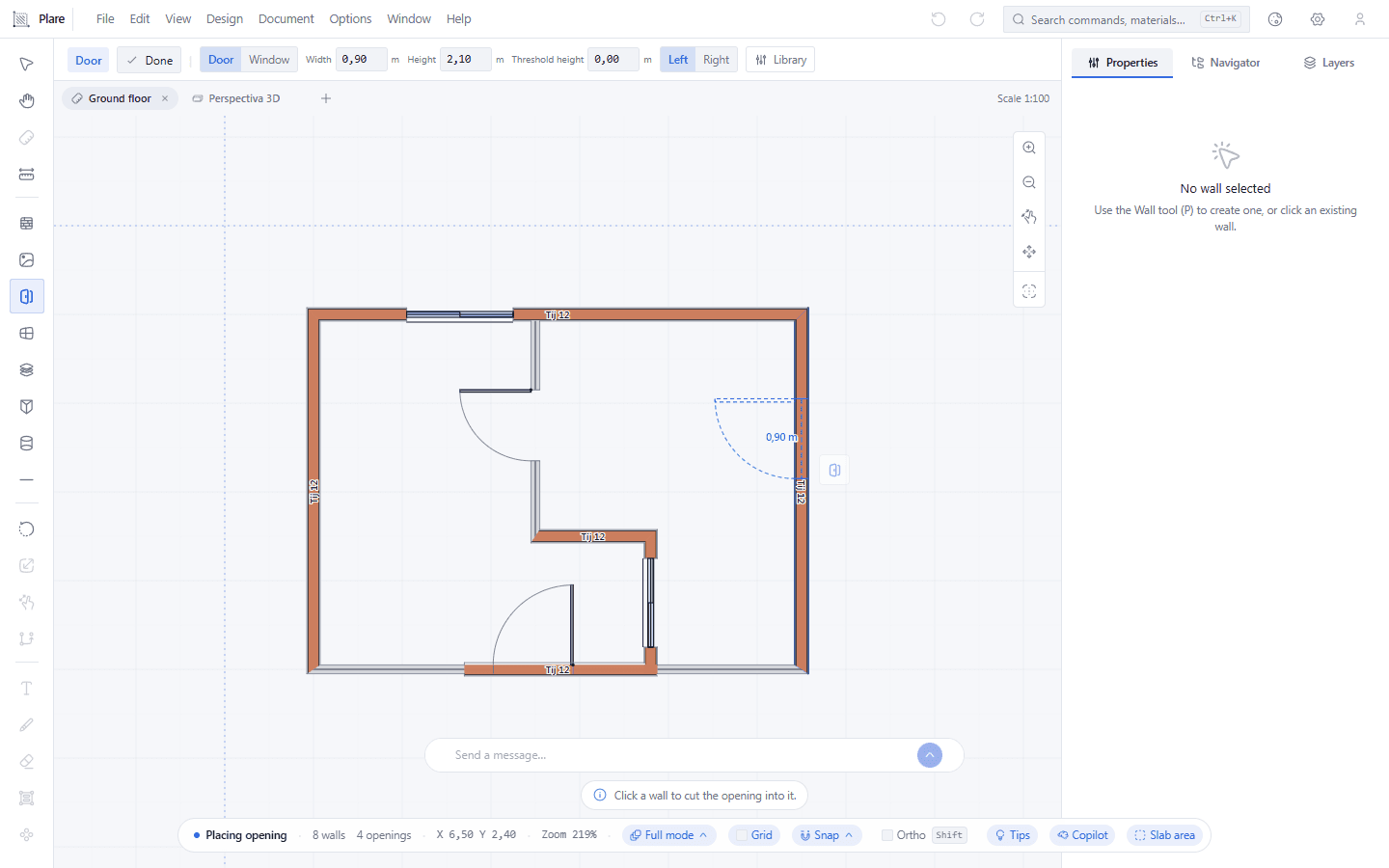1389x868 pixels.
Task: Open the Help menu
Action: point(459,19)
